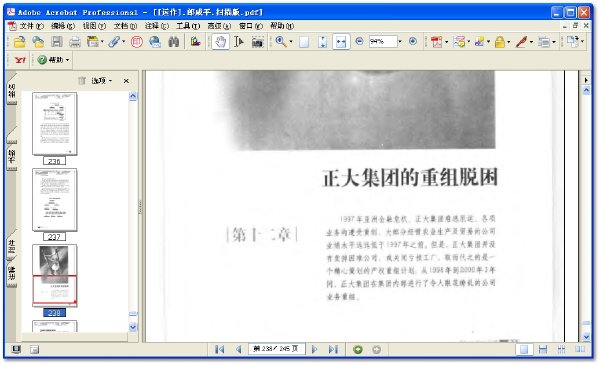600x365 pixels.
Task: Click the Organizer icon in the toolbar
Action: [92, 41]
